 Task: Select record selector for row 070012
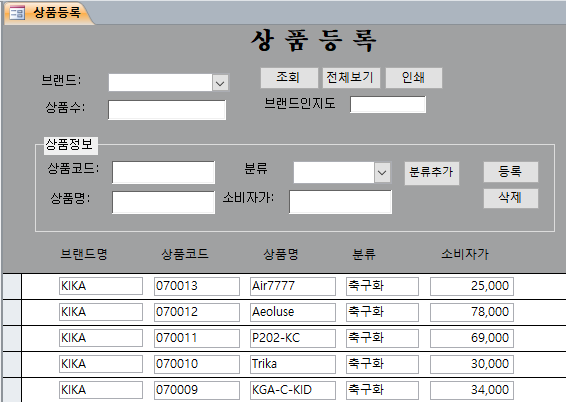tap(12, 313)
